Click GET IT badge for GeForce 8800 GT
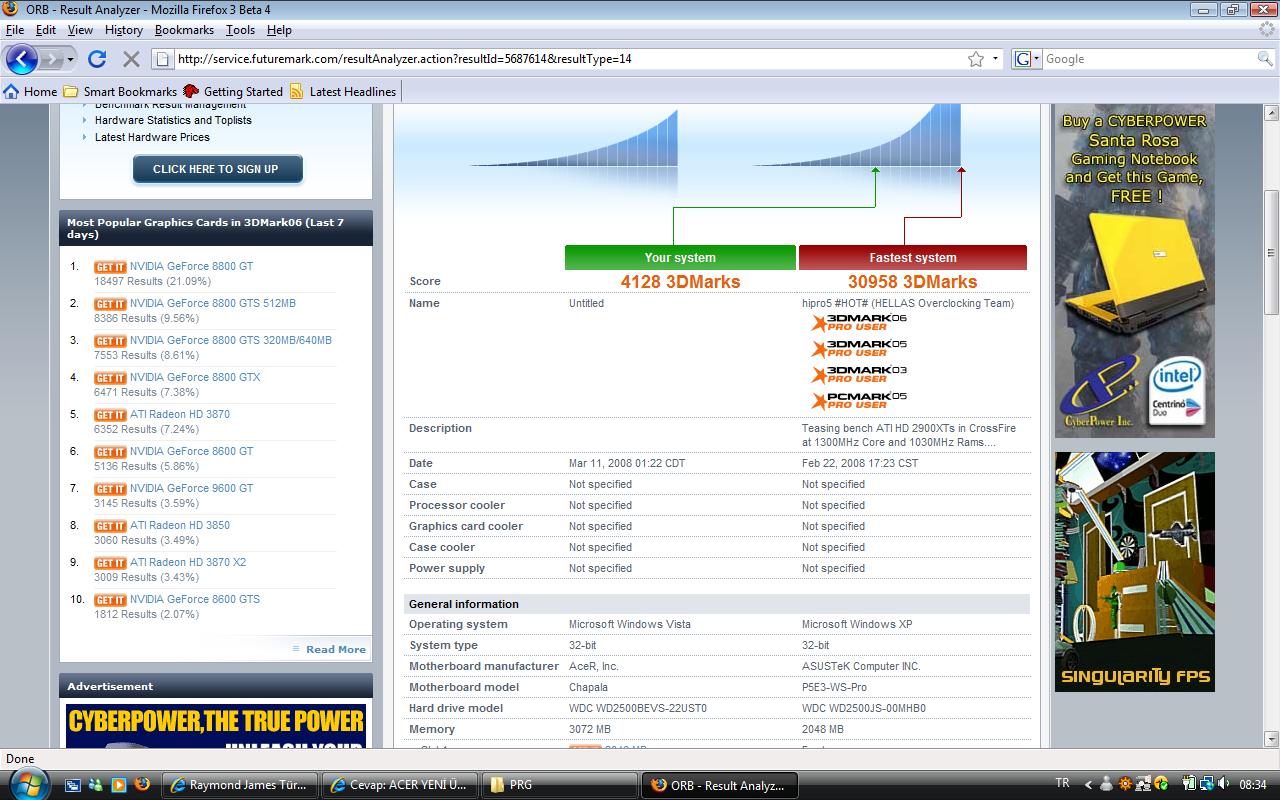 110,267
